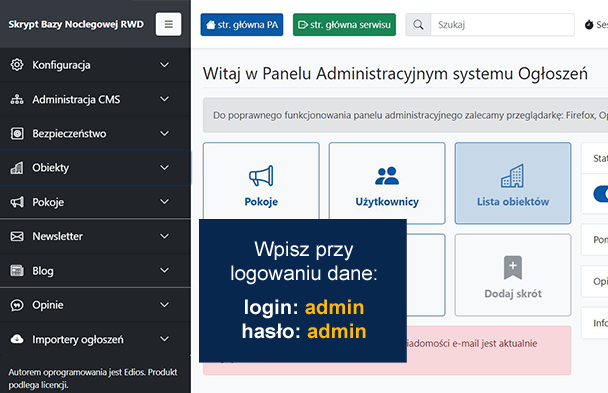This screenshot has height=393, width=608.
Task: Click the Edios software author footer text
Action: pyautogui.click(x=93, y=378)
